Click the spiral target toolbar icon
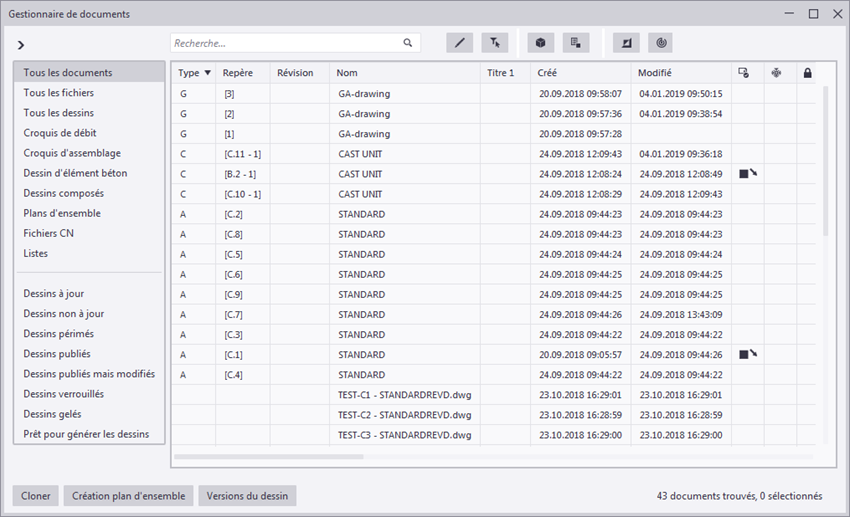 click(x=660, y=43)
